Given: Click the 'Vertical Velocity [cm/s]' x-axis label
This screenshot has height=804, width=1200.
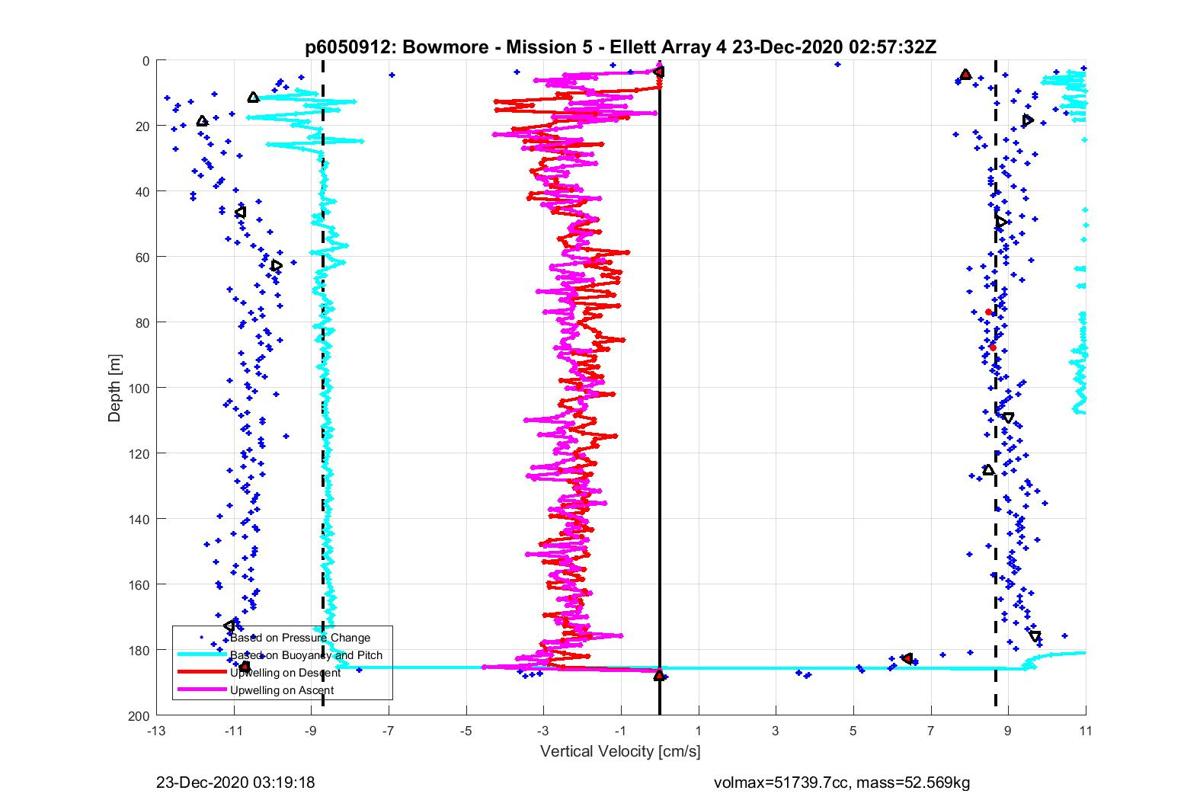Looking at the screenshot, I should click(620, 751).
